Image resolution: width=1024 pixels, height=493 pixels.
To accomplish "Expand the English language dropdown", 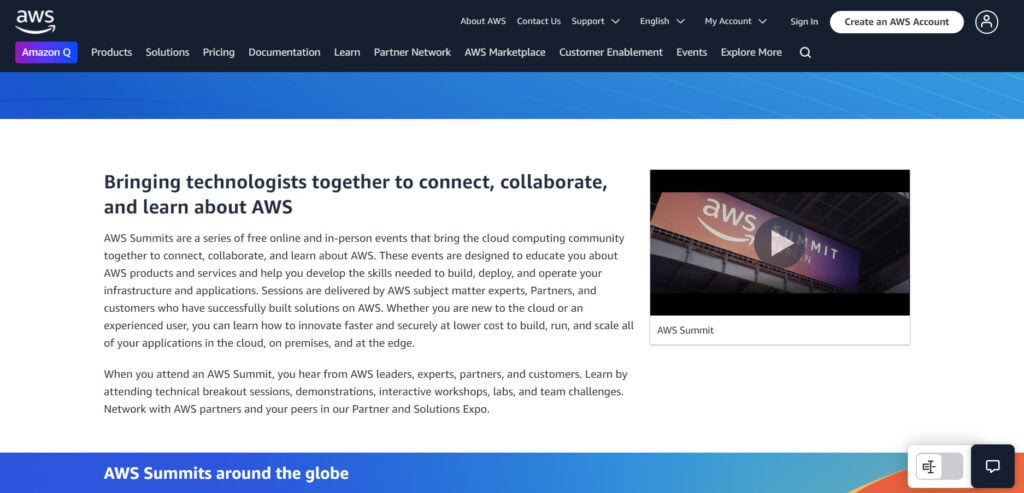I will click(x=662, y=22).
